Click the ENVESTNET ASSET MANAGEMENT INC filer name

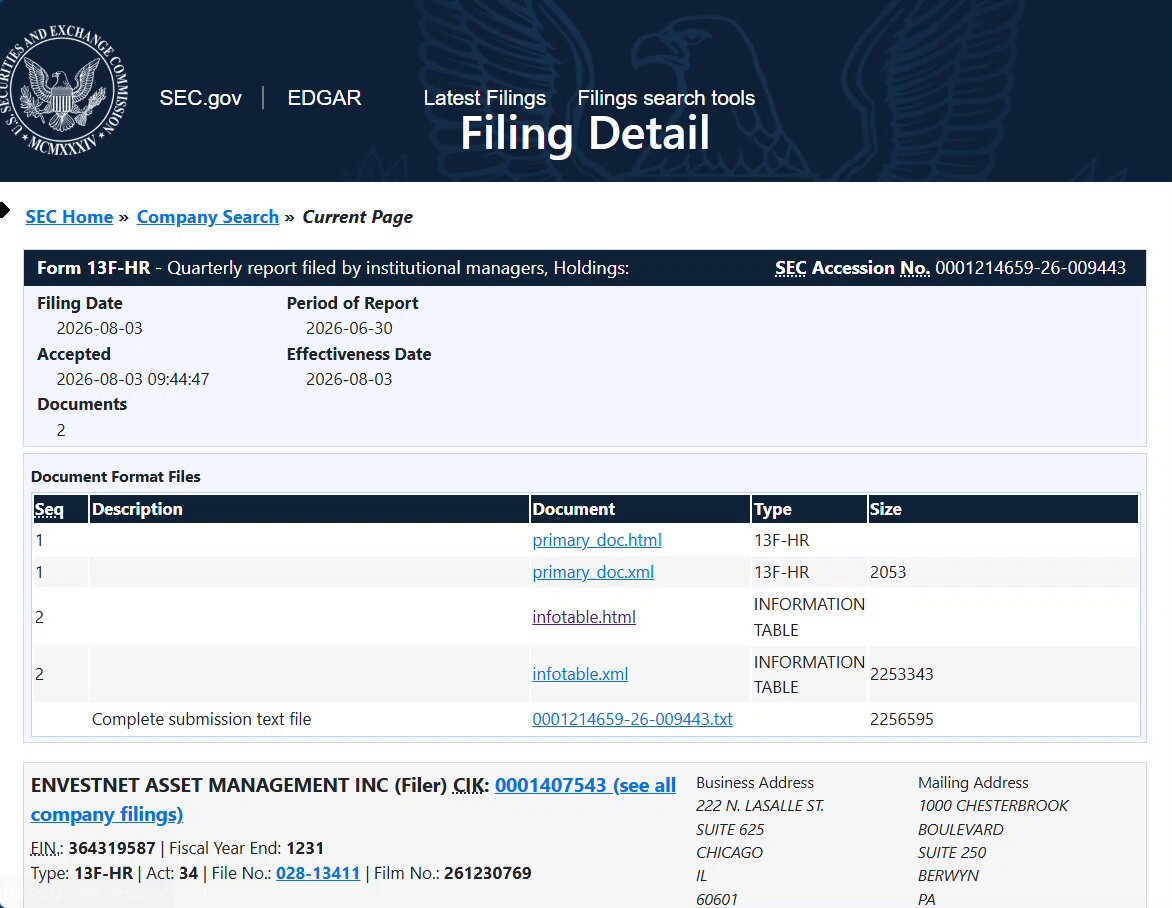(x=210, y=785)
